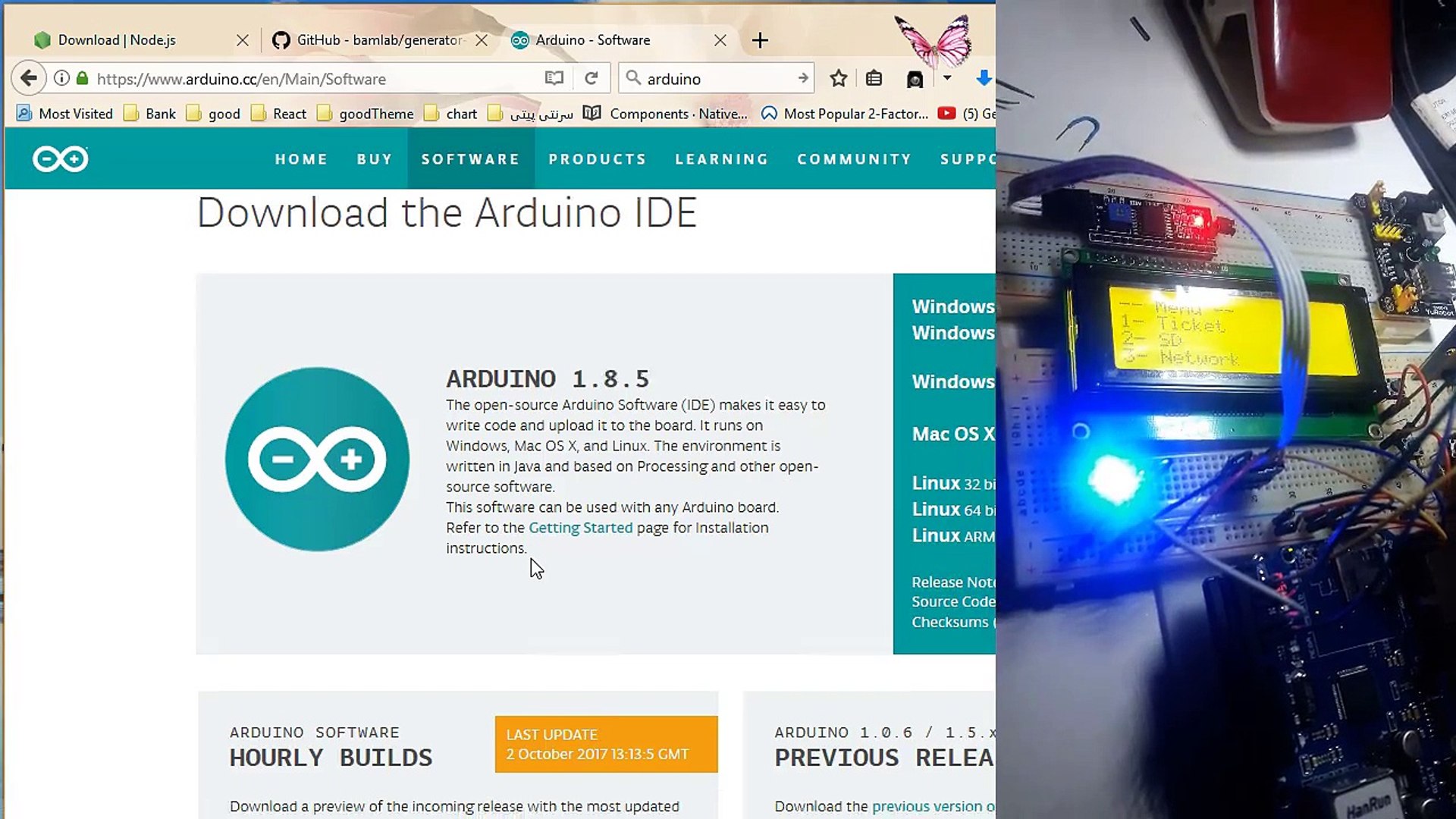The width and height of the screenshot is (1456, 819).
Task: Close the Download Node.js tab
Action: point(243,40)
